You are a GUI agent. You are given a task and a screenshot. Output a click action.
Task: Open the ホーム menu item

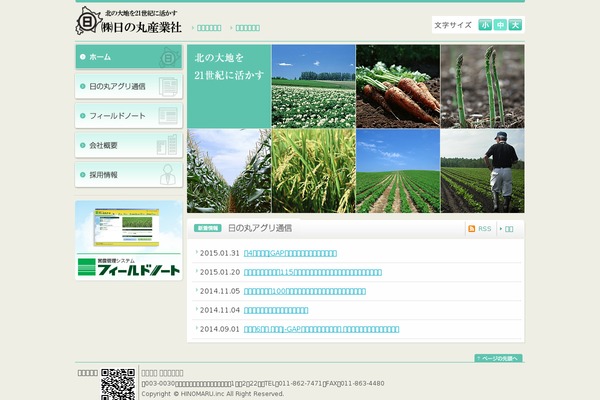tap(129, 57)
